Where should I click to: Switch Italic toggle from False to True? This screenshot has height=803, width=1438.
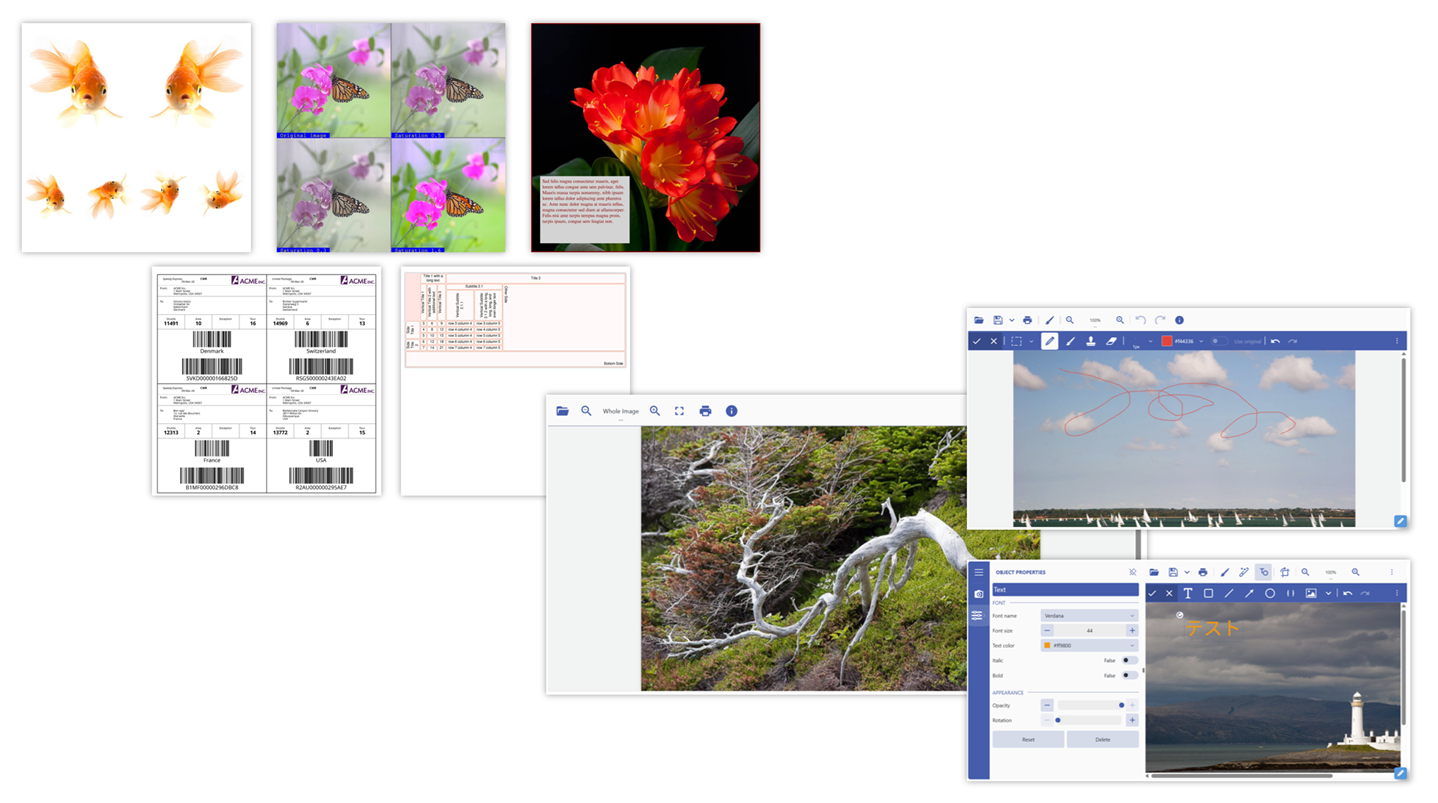coord(1129,661)
